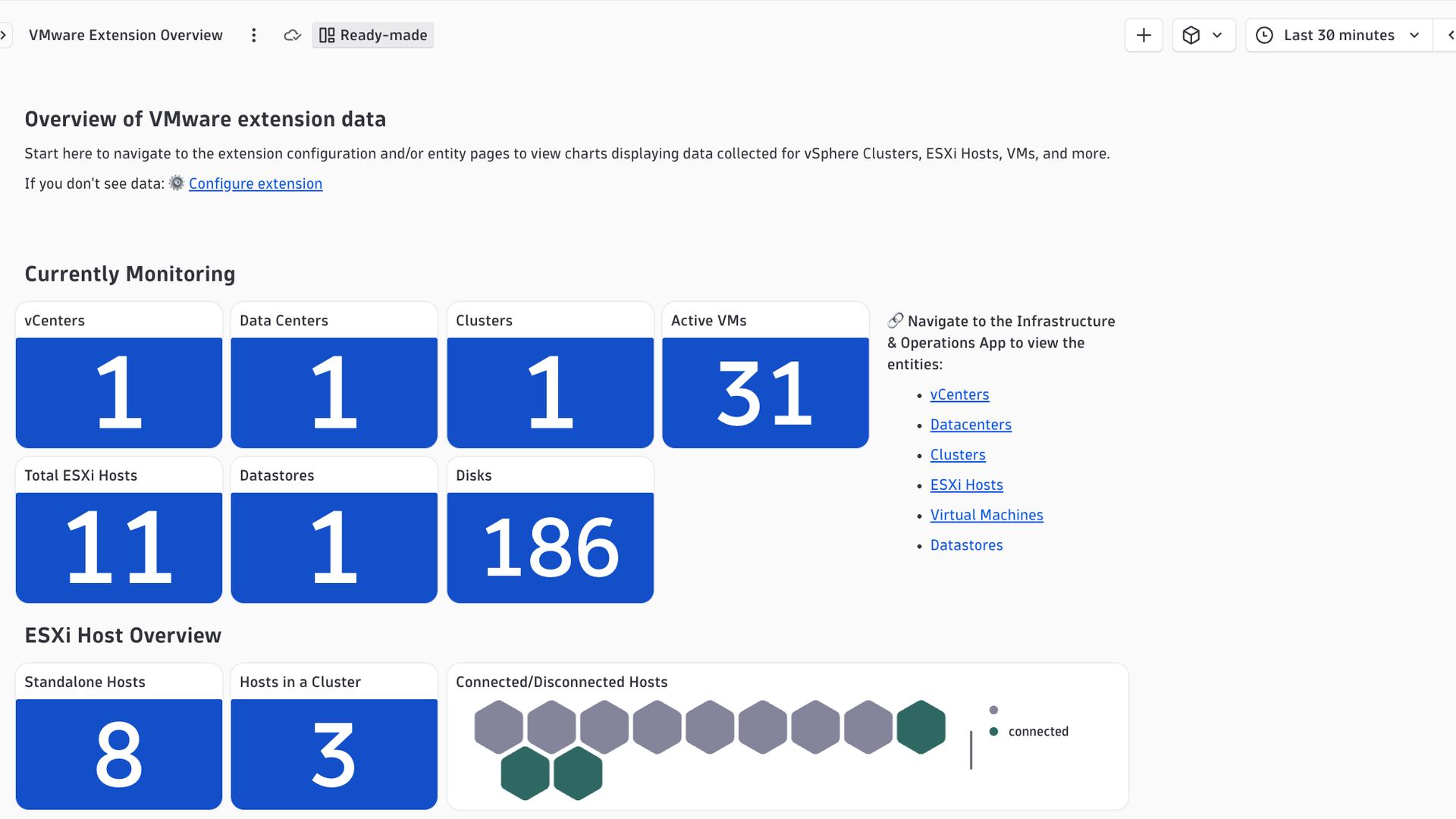Viewport: 1456px width, 819px height.
Task: Click the Ready-made badge
Action: (x=373, y=36)
